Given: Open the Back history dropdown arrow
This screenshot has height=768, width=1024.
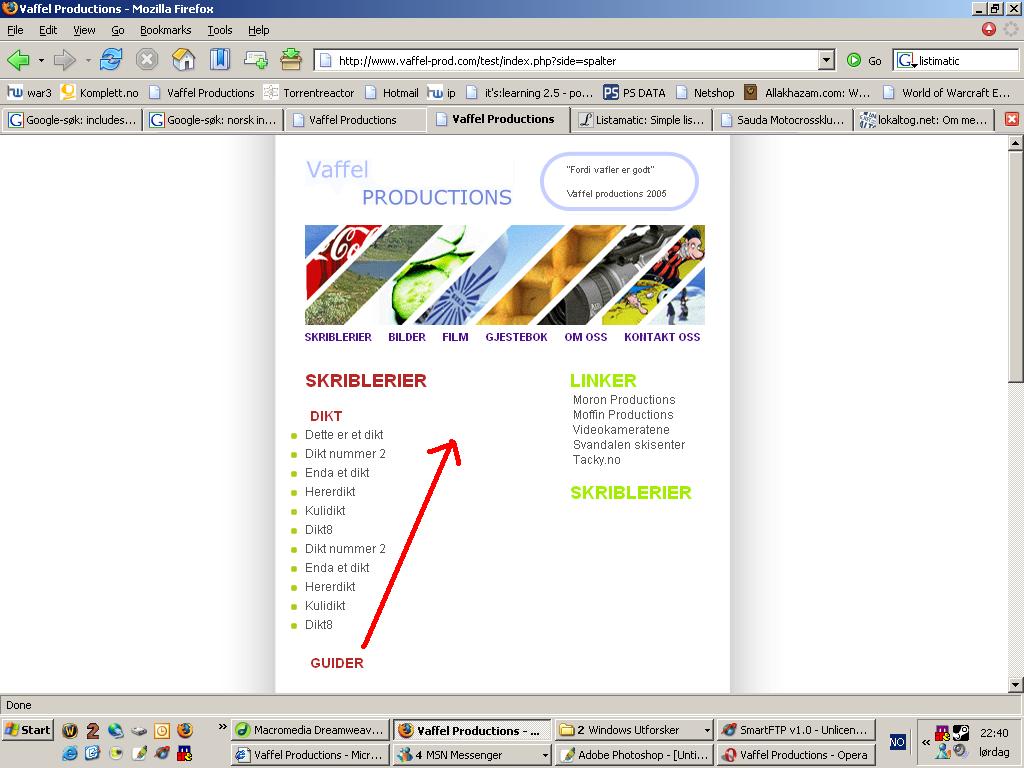Looking at the screenshot, I should (41, 61).
